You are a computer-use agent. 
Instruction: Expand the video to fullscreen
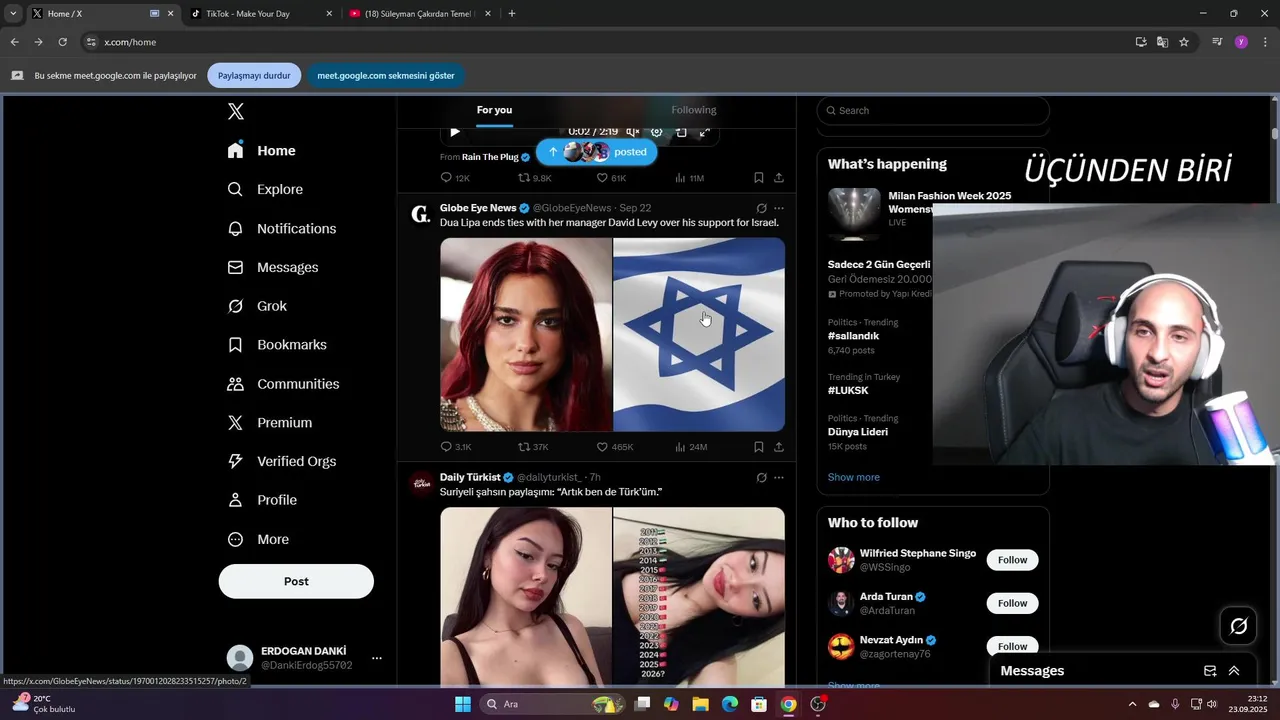[705, 132]
